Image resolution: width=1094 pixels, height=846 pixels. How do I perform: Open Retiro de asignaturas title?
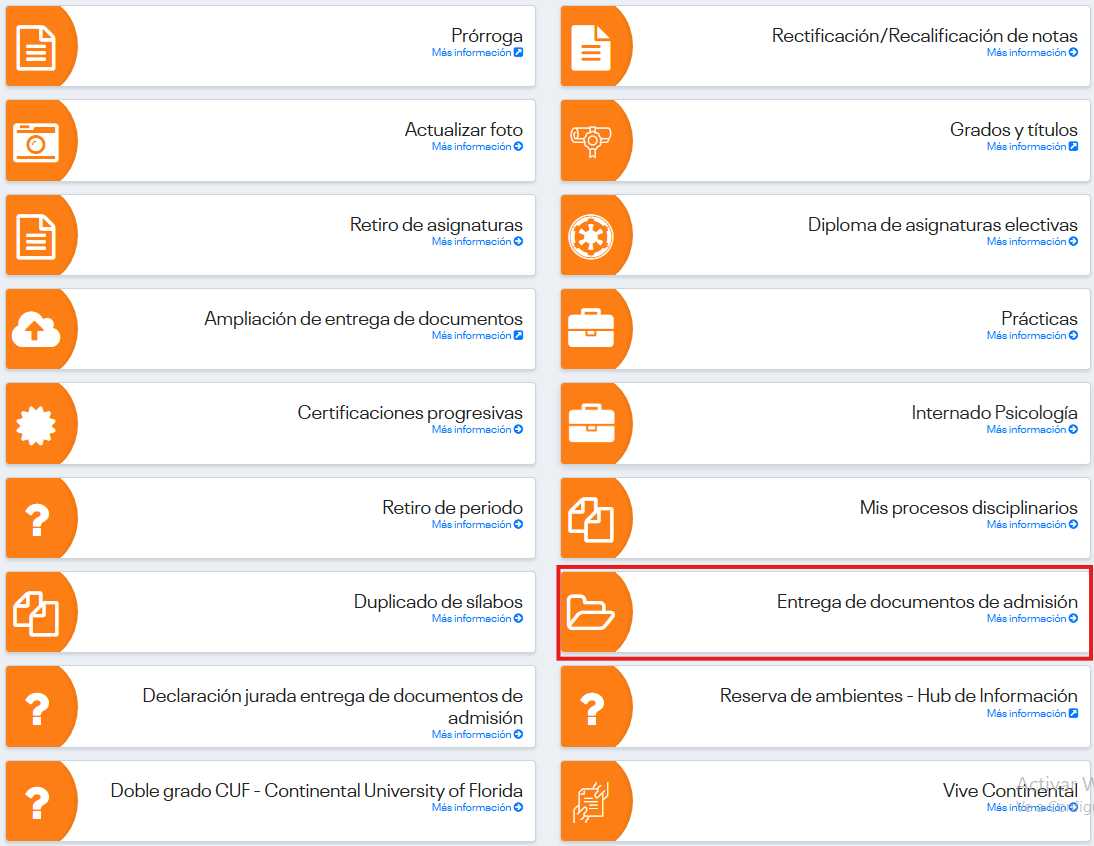pyautogui.click(x=436, y=225)
